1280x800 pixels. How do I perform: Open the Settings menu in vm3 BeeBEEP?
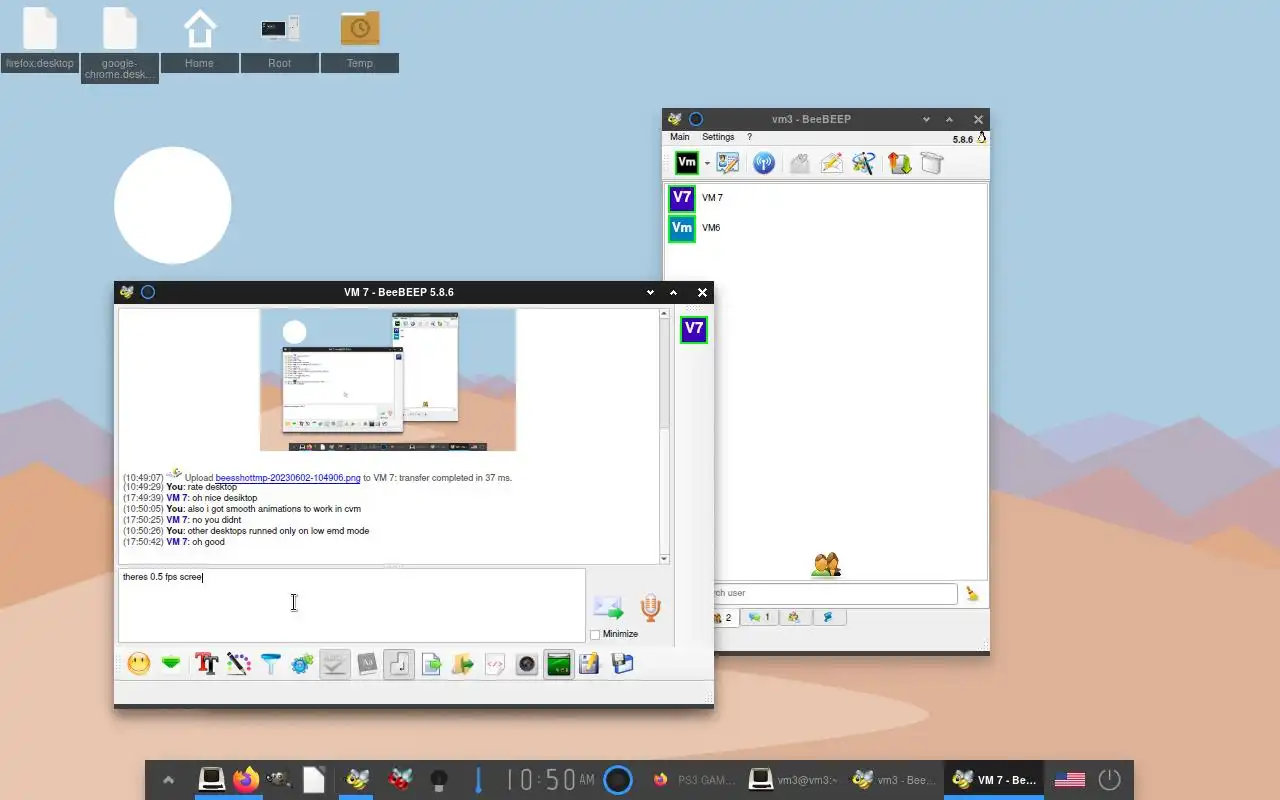[718, 137]
